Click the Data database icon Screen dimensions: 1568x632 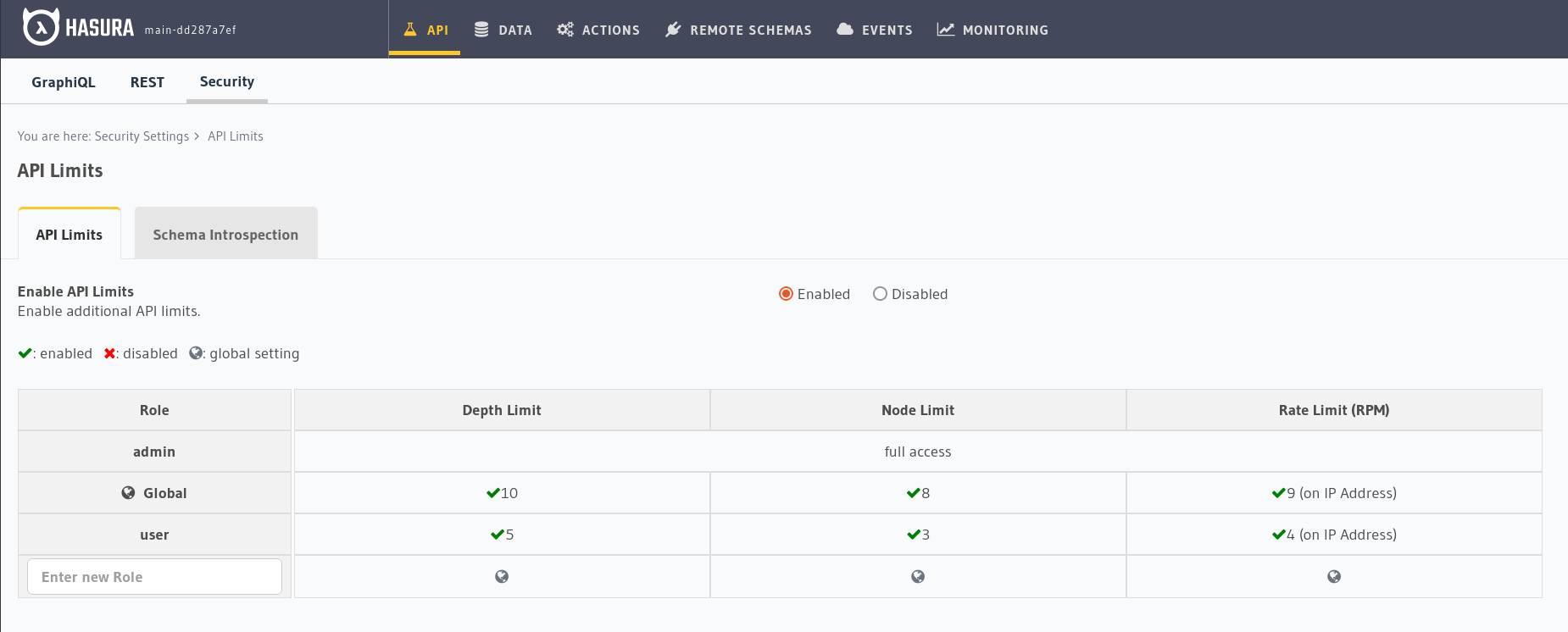click(481, 30)
